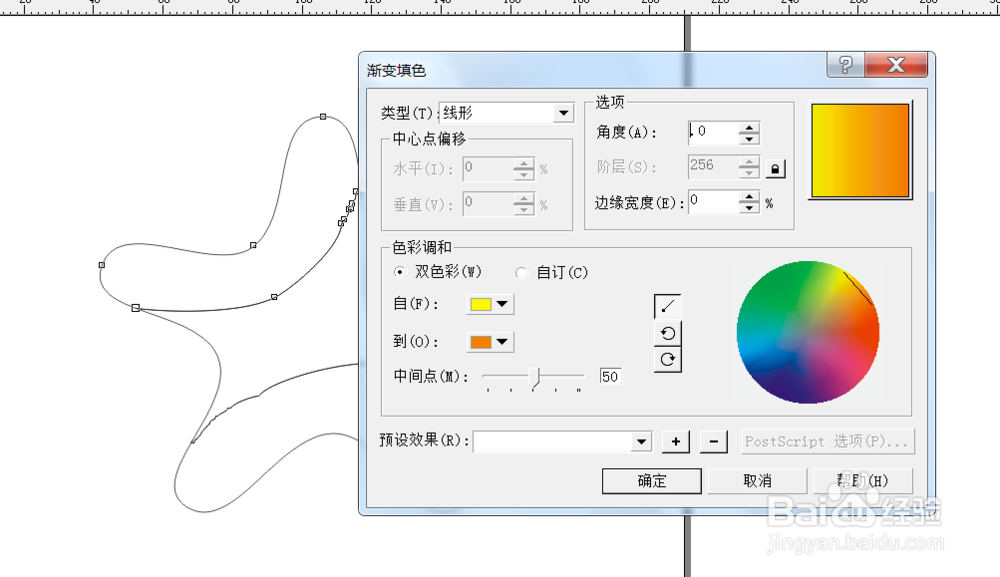Select the gradient direction line tool
Screen dimensions: 1000x577
click(x=667, y=305)
